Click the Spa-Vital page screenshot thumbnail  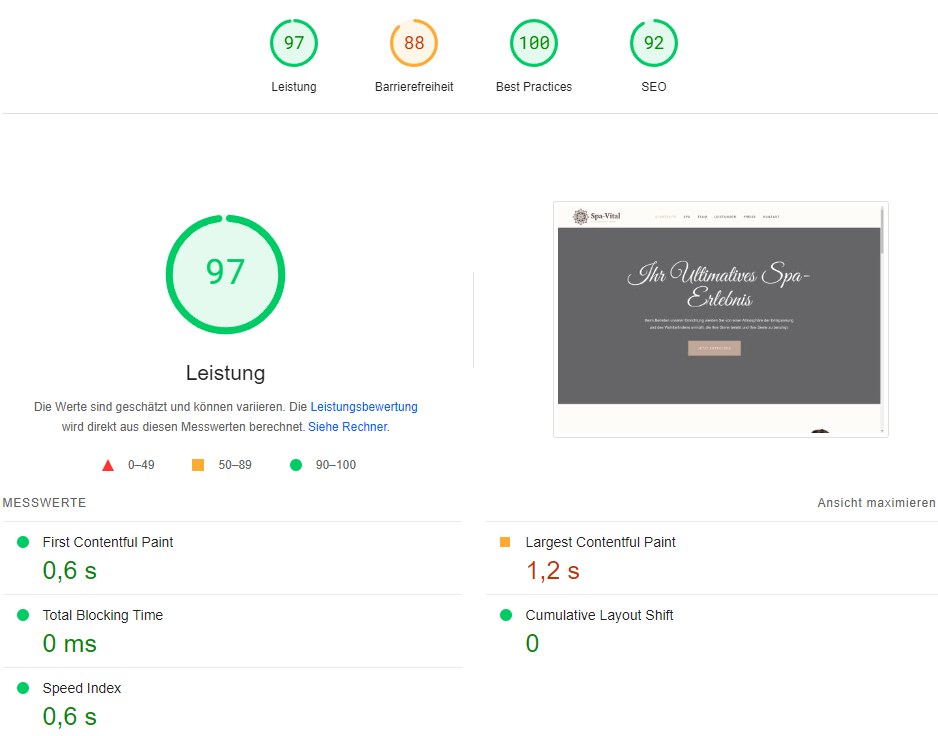[720, 320]
